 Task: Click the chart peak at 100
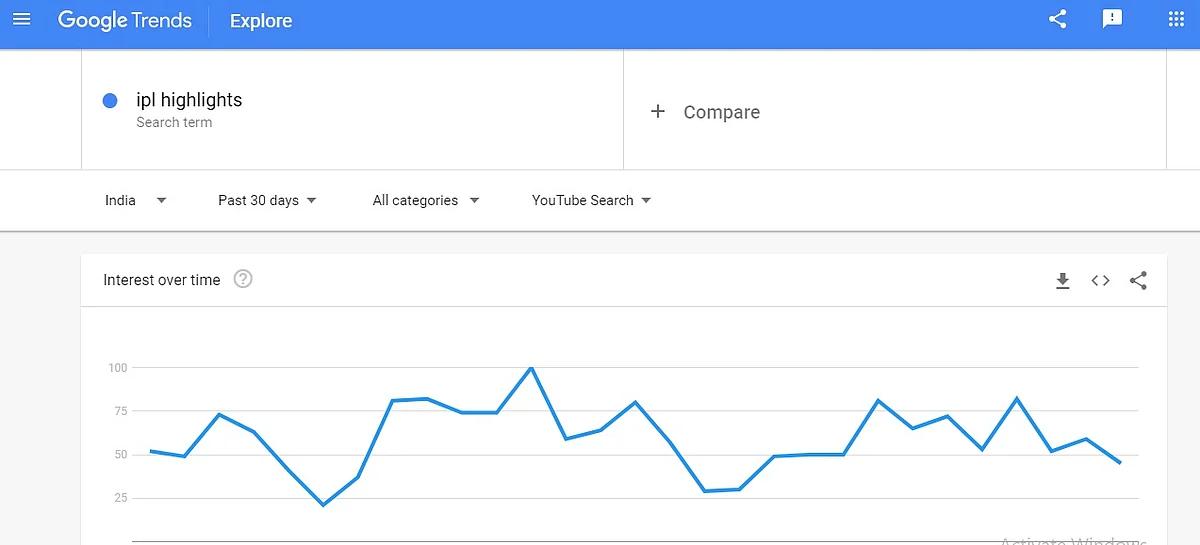(531, 368)
